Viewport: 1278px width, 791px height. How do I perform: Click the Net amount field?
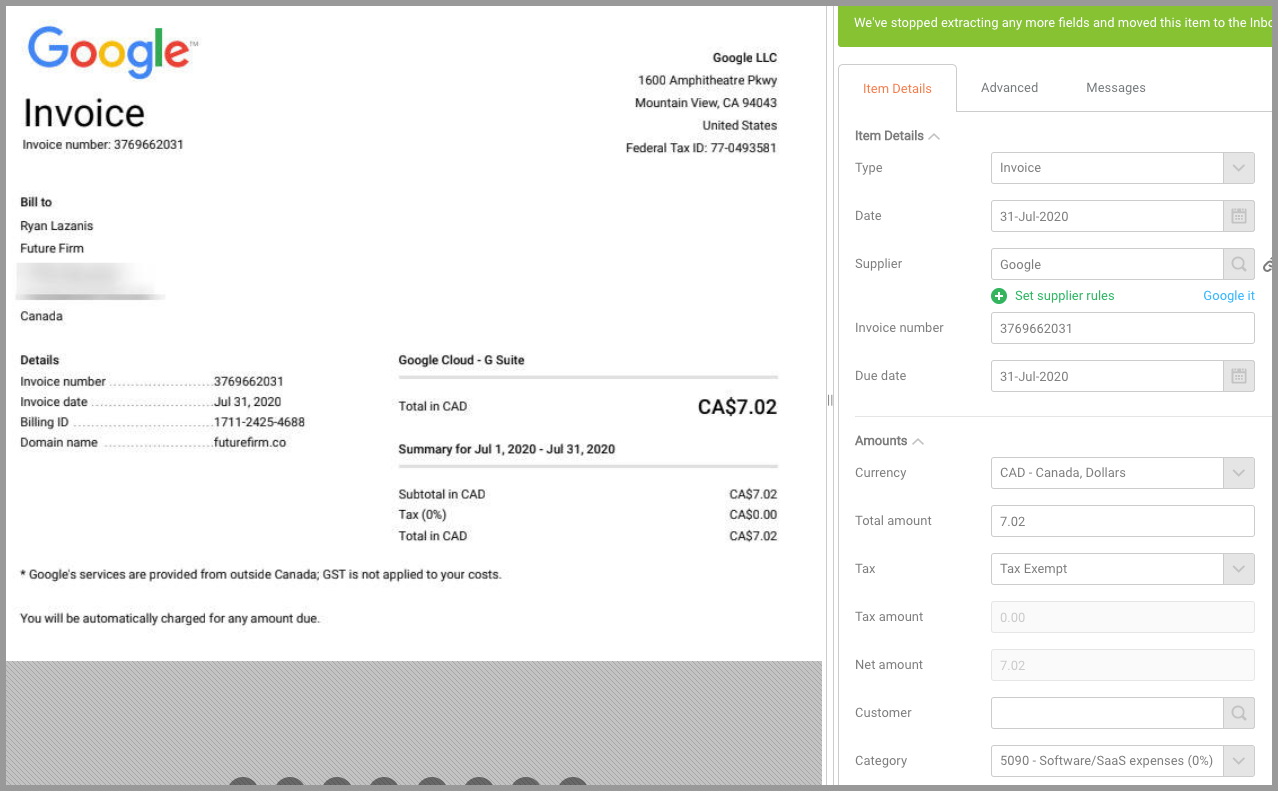pos(1123,665)
